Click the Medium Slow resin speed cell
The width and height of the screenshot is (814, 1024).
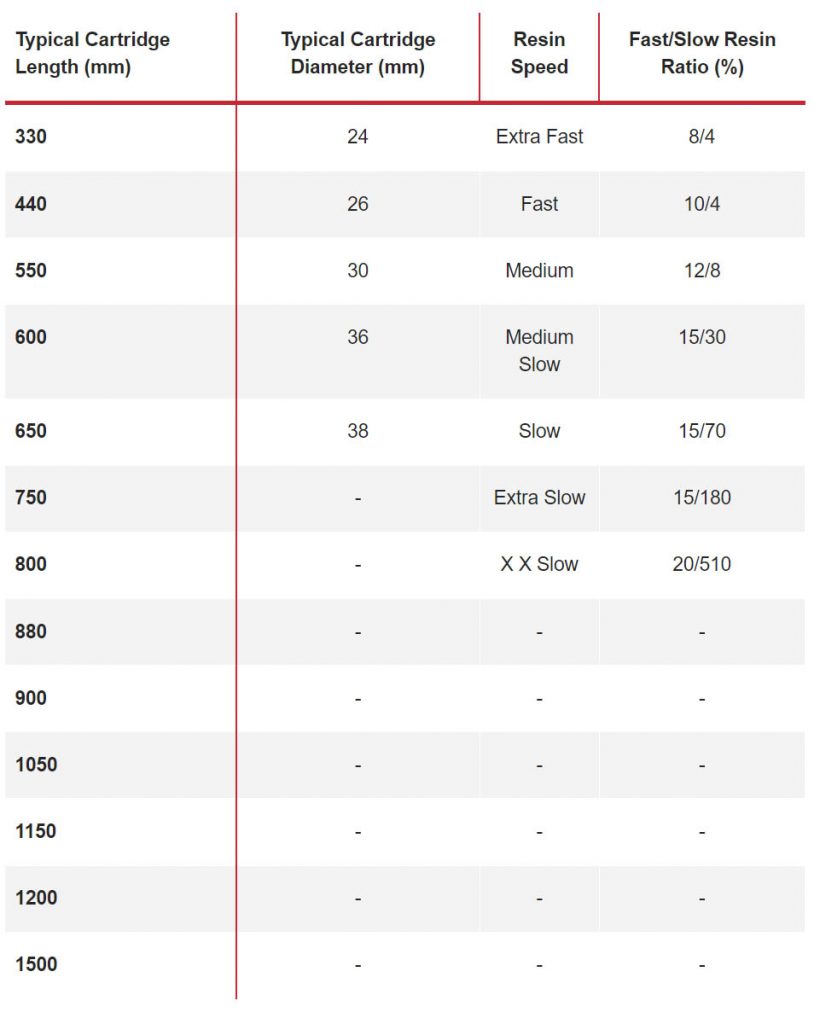point(539,351)
